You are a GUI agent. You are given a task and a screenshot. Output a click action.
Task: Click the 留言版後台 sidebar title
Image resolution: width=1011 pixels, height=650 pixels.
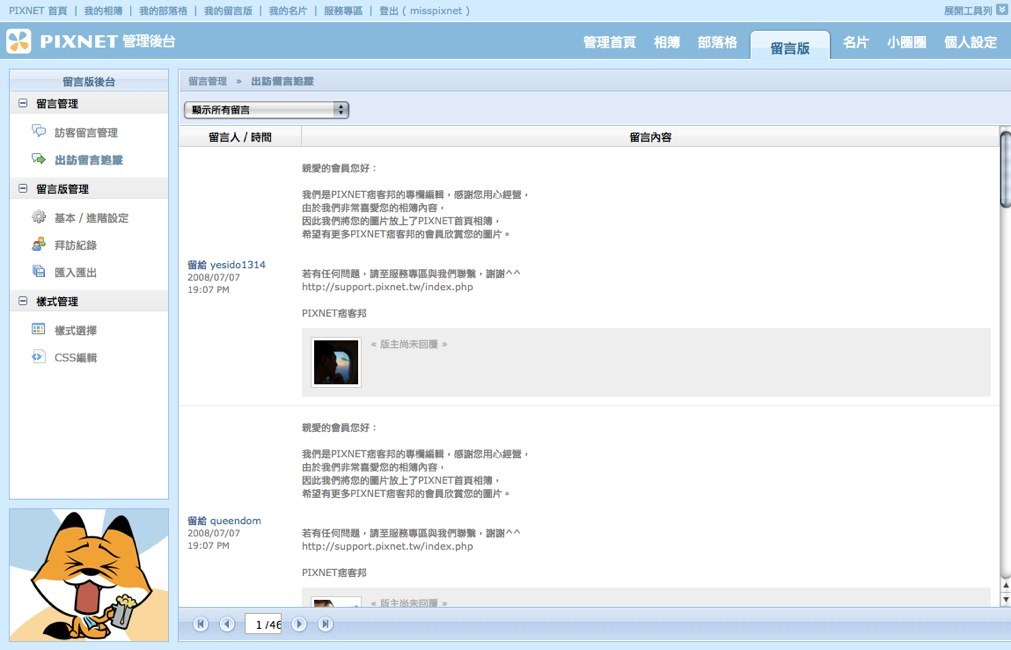[89, 81]
